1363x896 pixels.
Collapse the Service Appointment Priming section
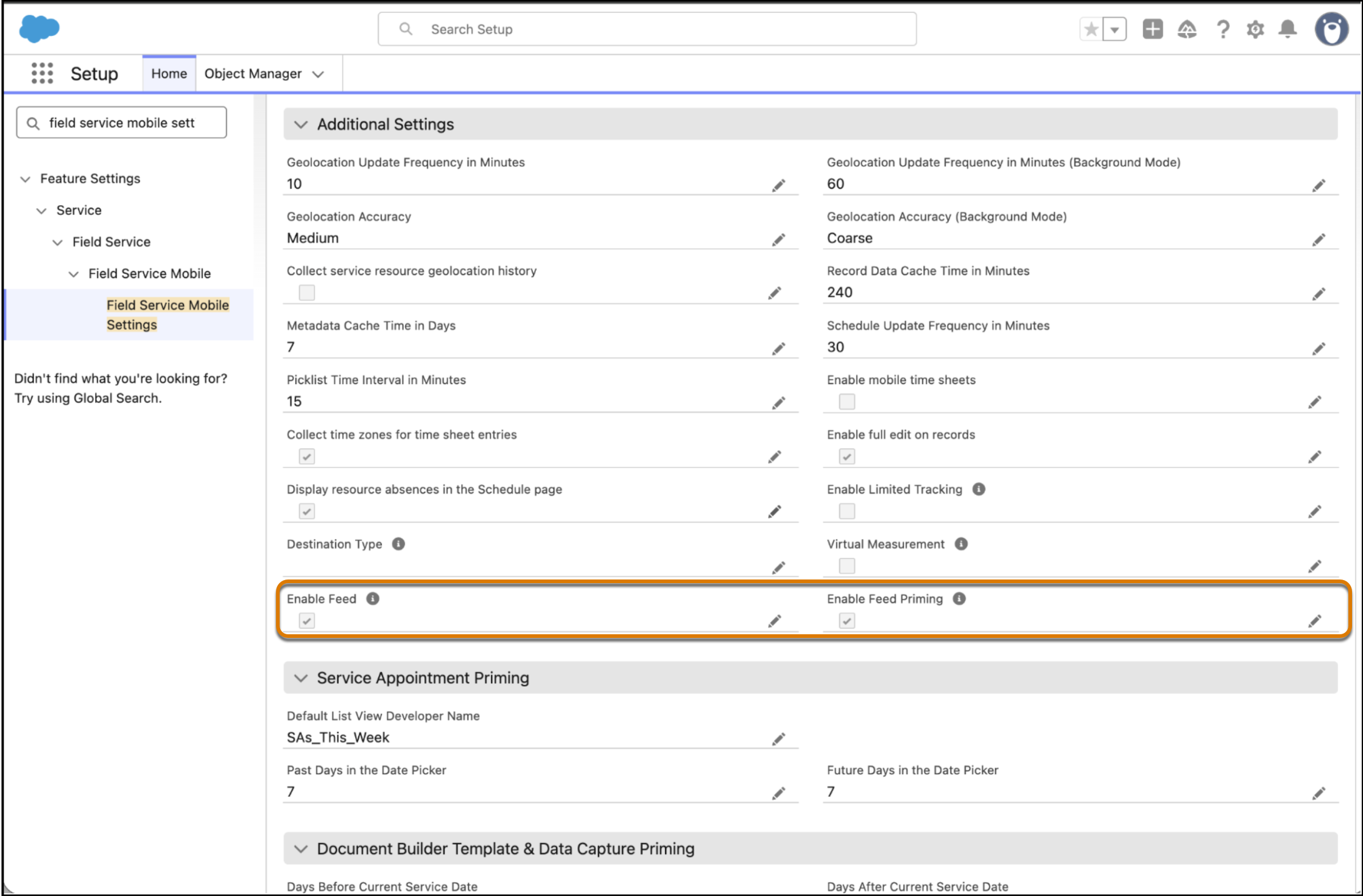301,677
